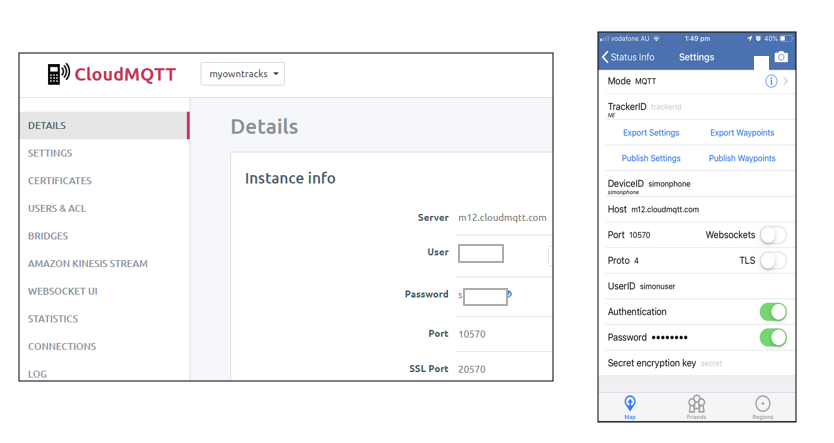The width and height of the screenshot is (834, 443).
Task: Click Port value 10570 in Details
Action: click(x=472, y=334)
